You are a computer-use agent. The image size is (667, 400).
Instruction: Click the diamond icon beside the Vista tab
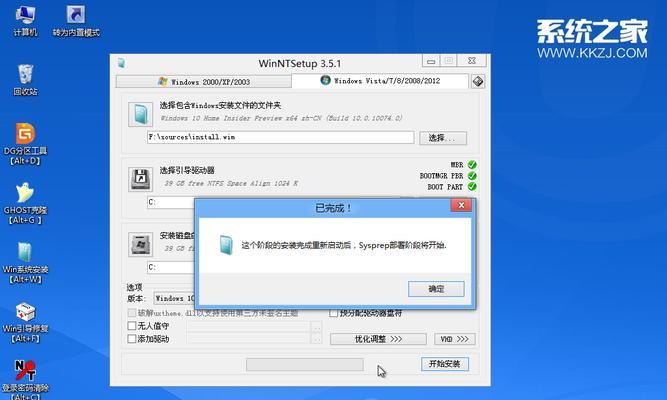click(478, 81)
